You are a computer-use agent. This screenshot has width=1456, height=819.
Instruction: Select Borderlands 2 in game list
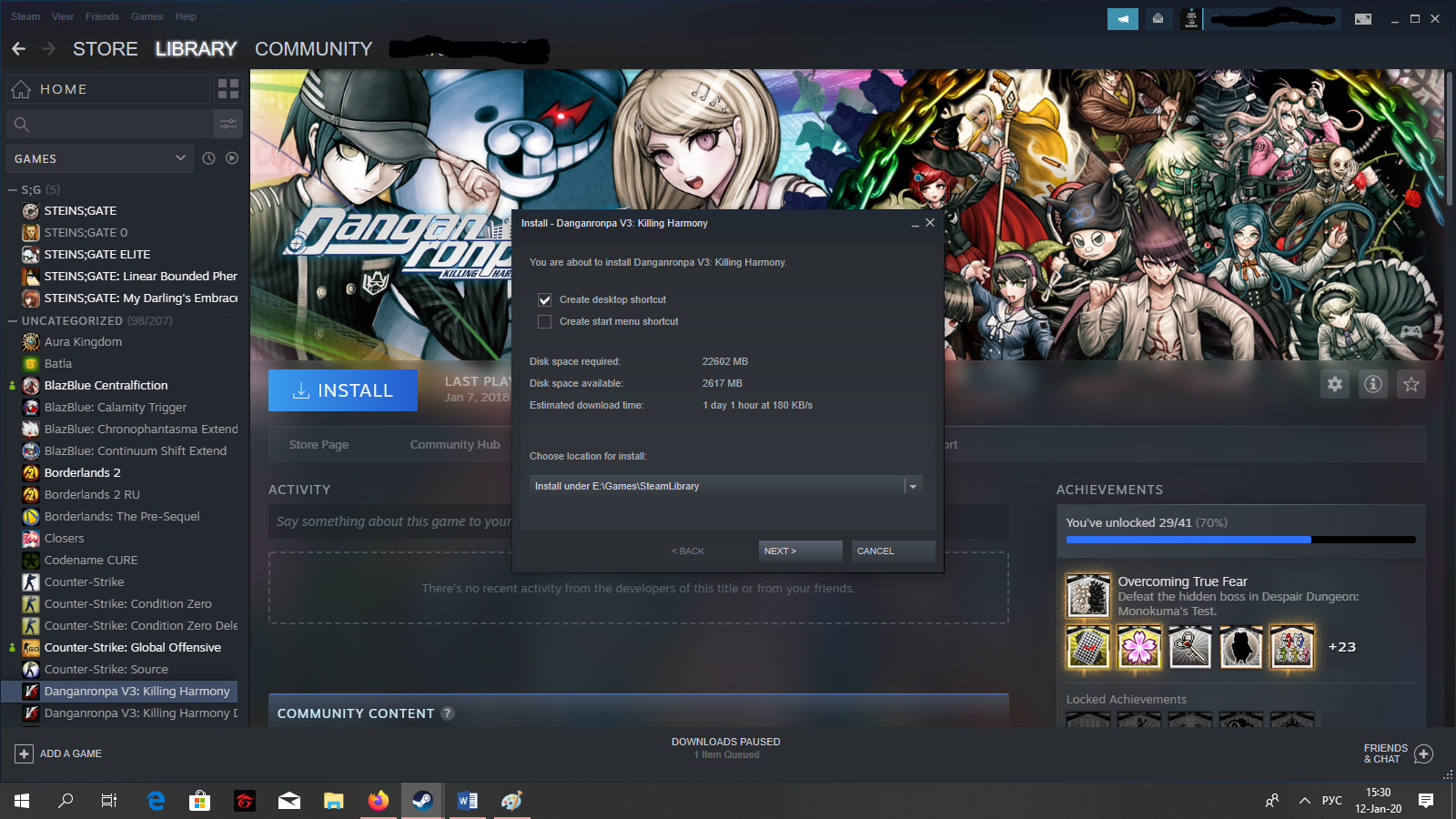[82, 472]
